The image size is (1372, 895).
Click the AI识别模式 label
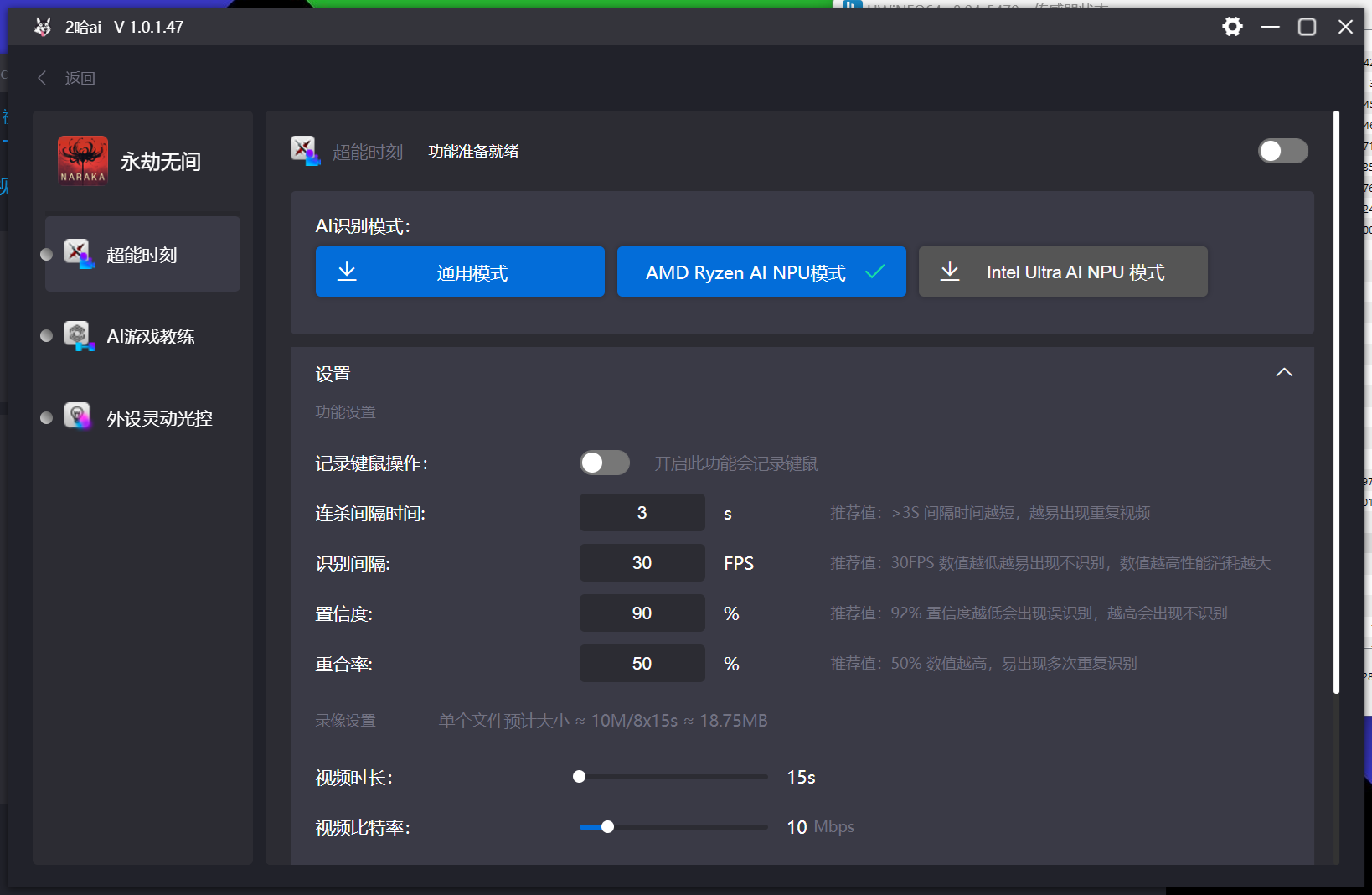(x=363, y=226)
